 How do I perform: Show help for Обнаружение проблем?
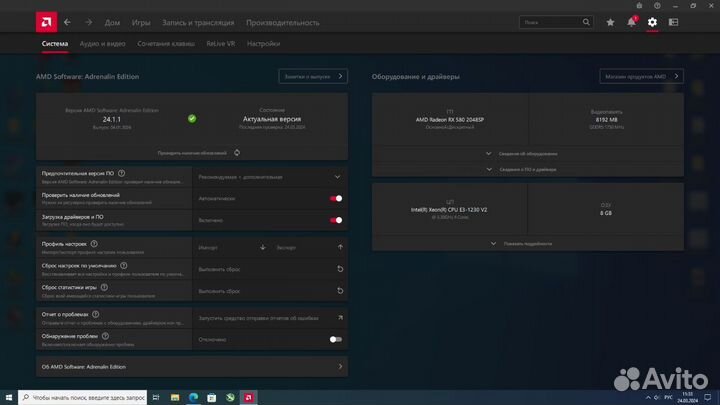pyautogui.click(x=105, y=336)
